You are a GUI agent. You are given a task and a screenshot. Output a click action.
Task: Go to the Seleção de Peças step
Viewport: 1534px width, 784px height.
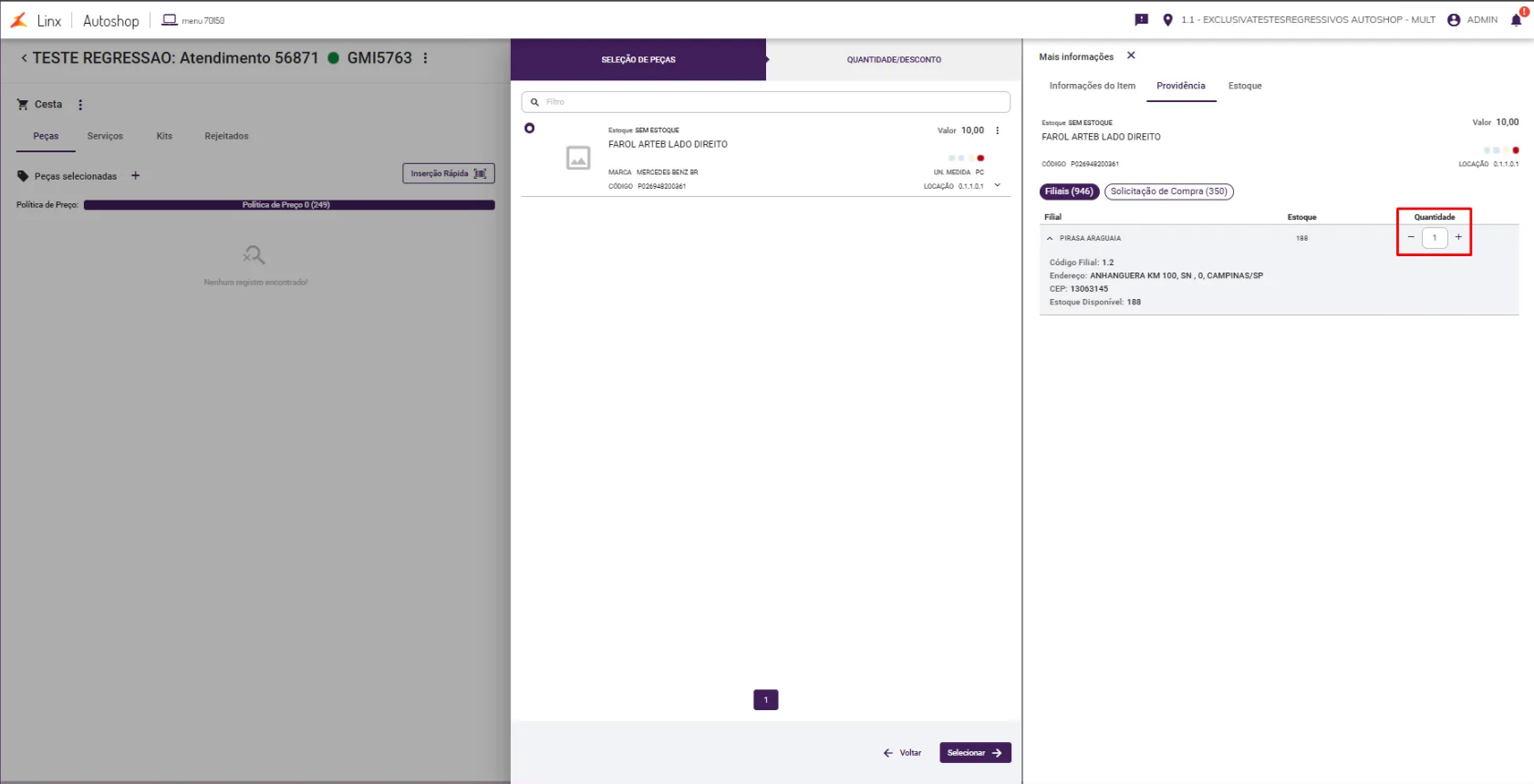click(638, 59)
